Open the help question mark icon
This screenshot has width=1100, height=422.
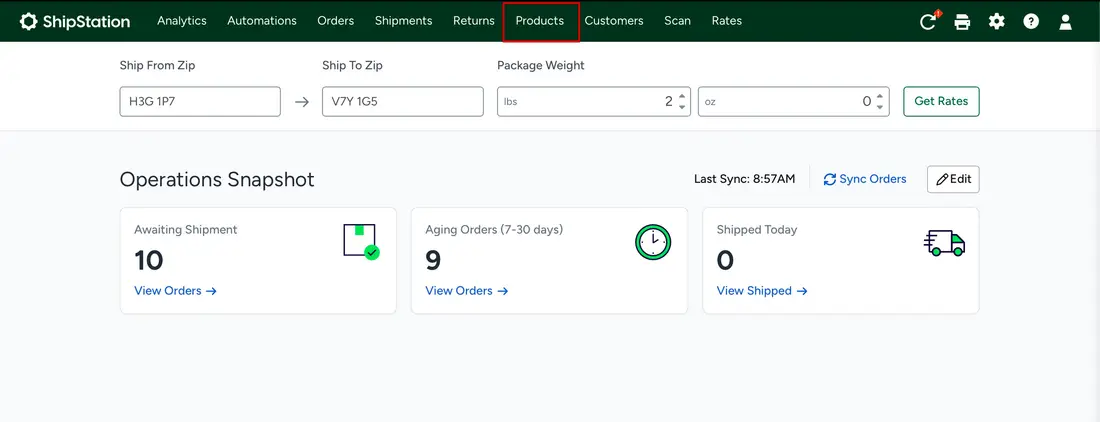[1031, 22]
